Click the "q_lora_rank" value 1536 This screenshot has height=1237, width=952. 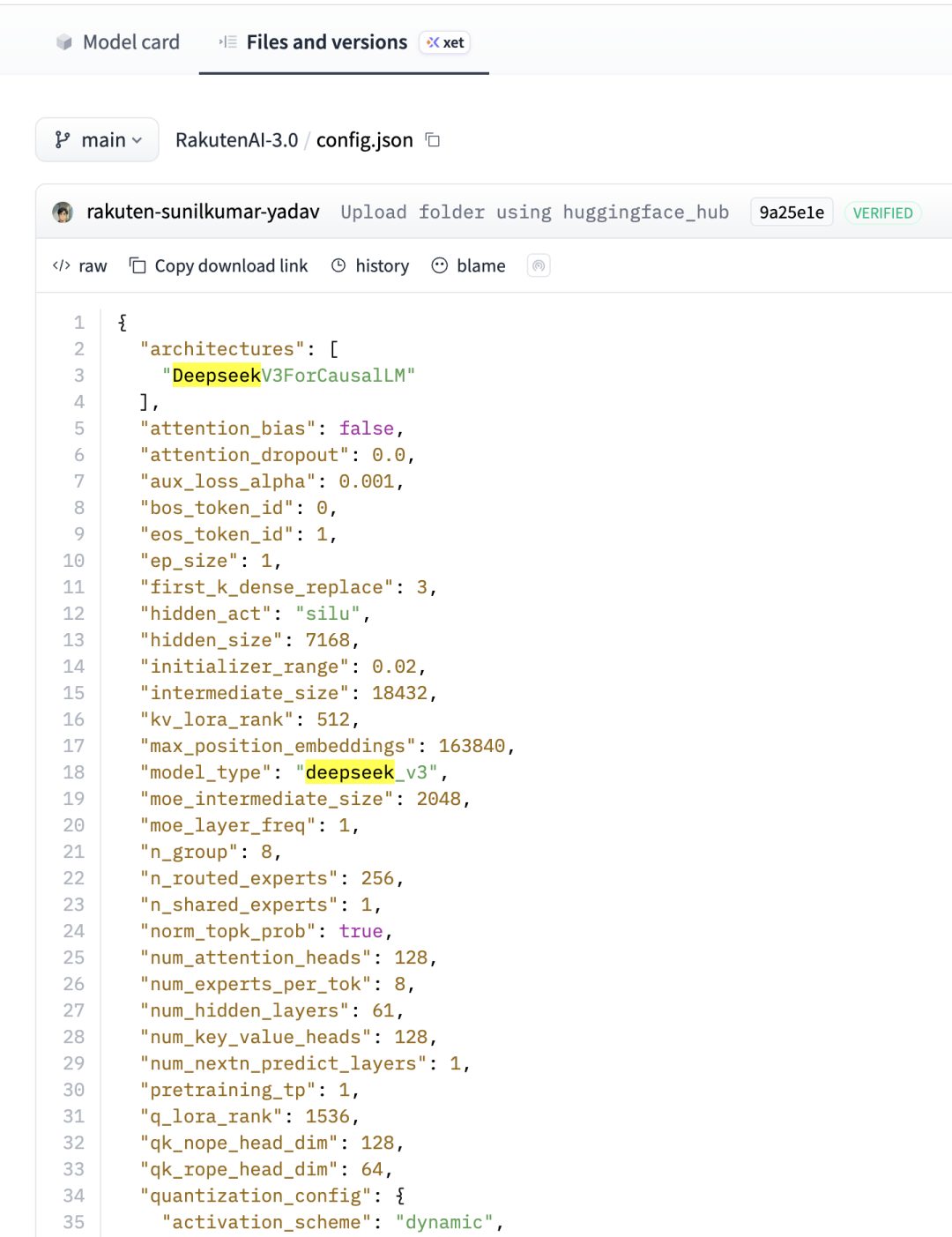(x=328, y=1116)
